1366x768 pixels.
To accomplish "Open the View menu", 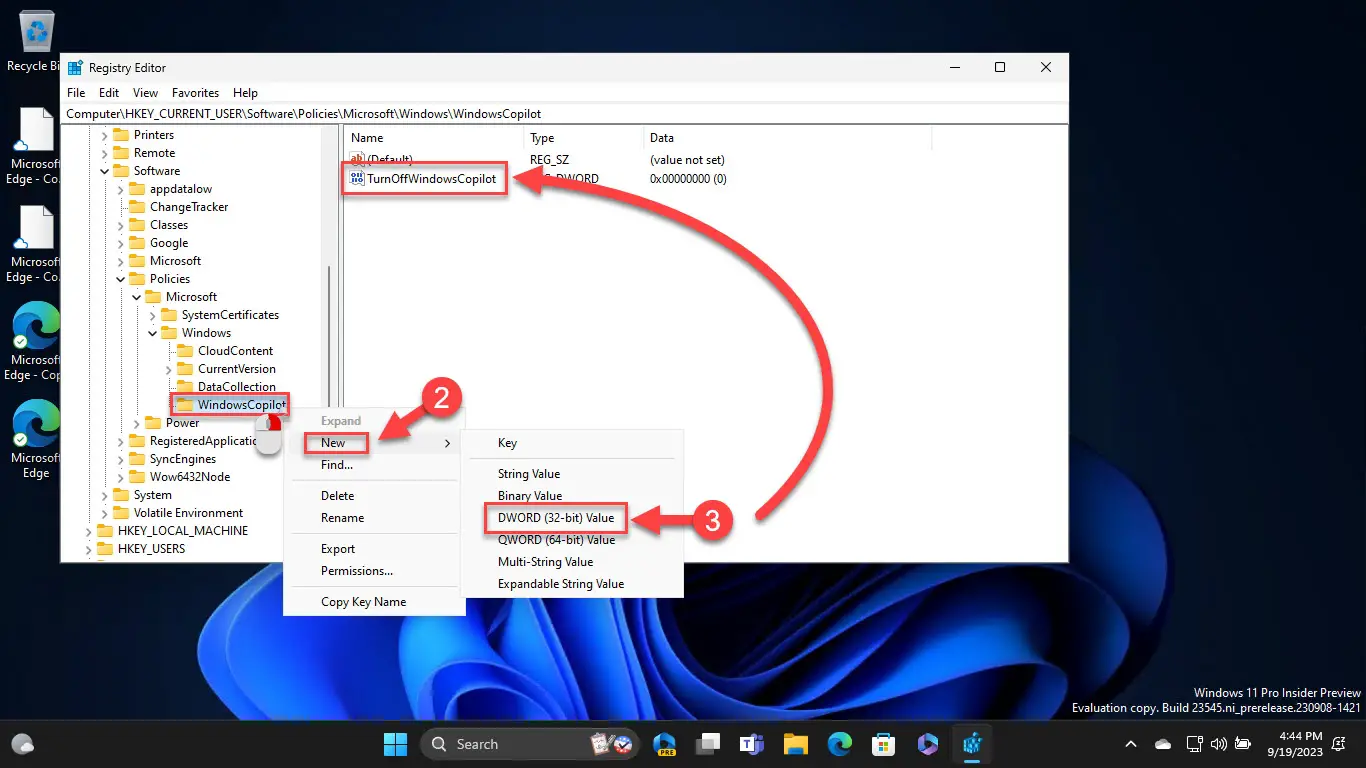I will point(145,92).
